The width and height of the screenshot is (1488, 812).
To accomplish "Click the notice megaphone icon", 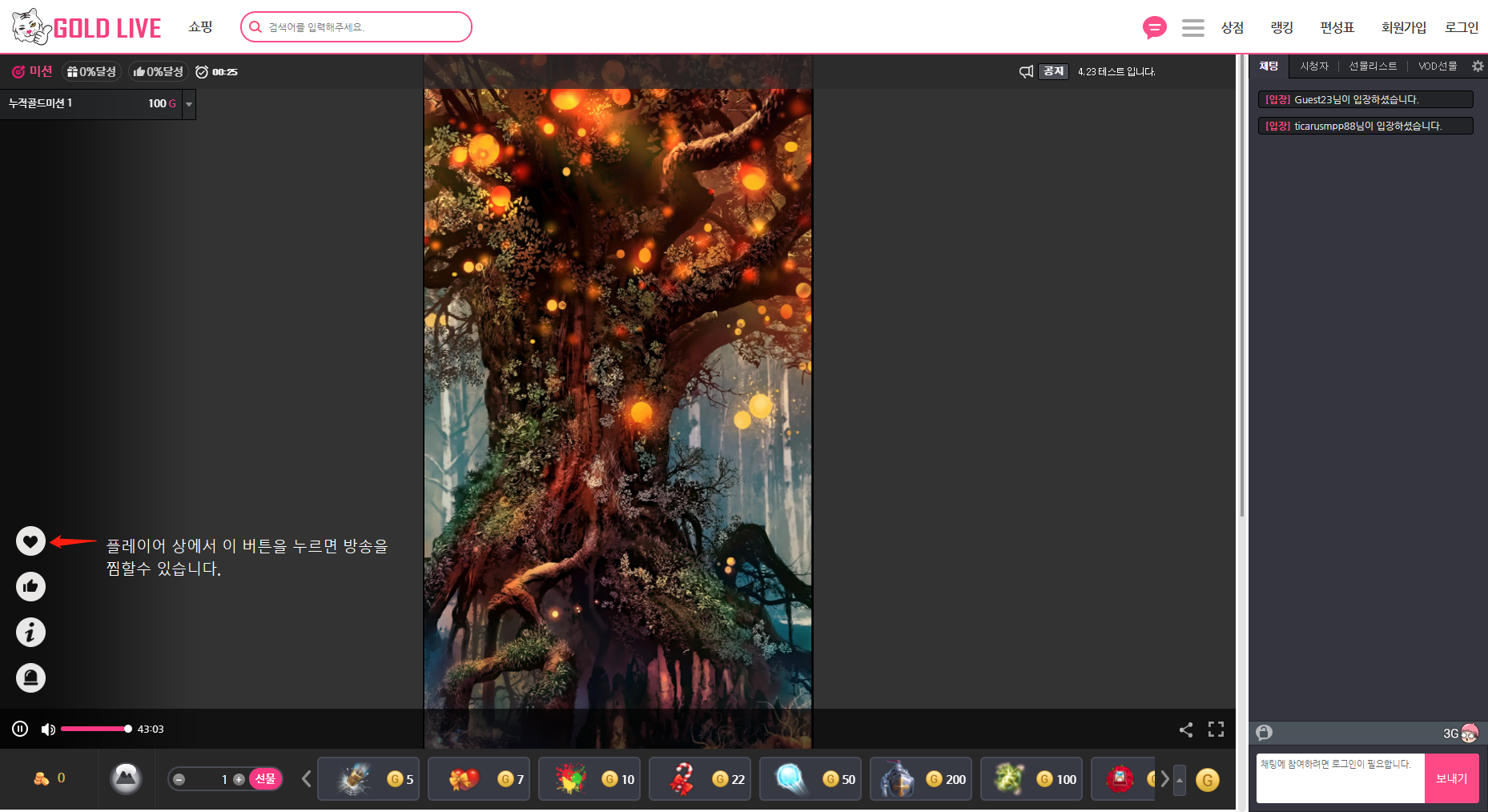I will tap(1026, 72).
